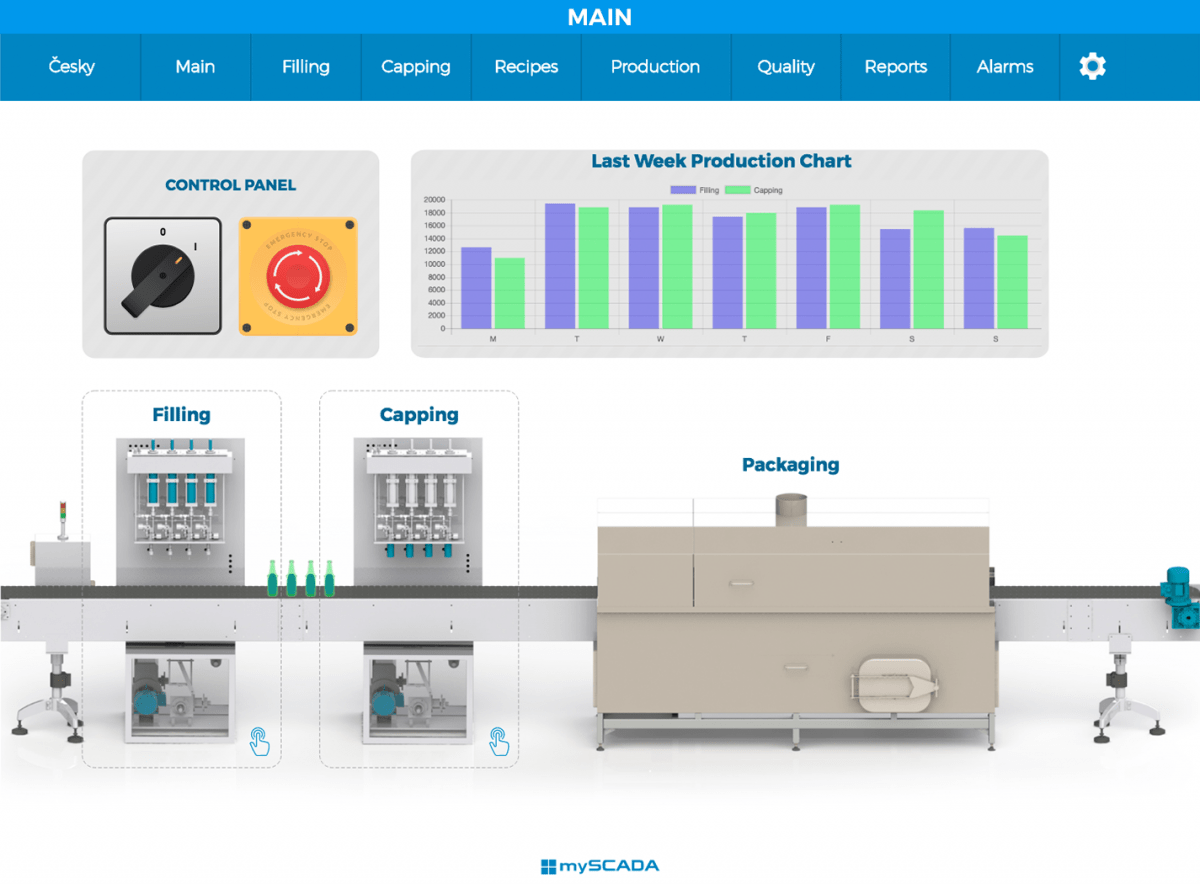The image size is (1200, 884).
Task: Open the Recipes tab
Action: (526, 67)
